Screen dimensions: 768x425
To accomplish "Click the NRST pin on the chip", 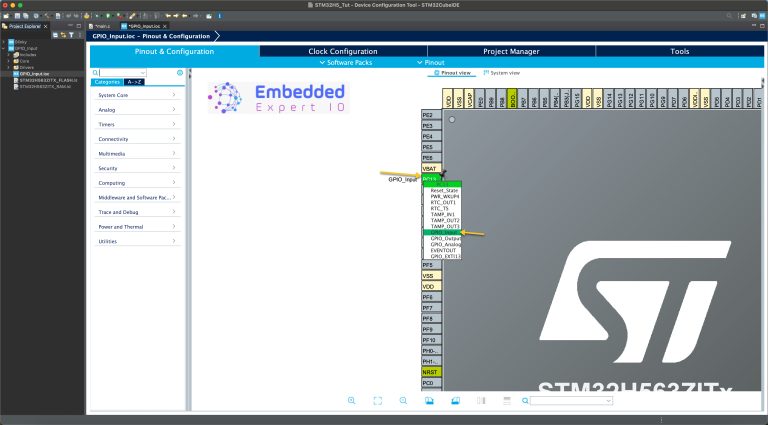I will (x=428, y=372).
